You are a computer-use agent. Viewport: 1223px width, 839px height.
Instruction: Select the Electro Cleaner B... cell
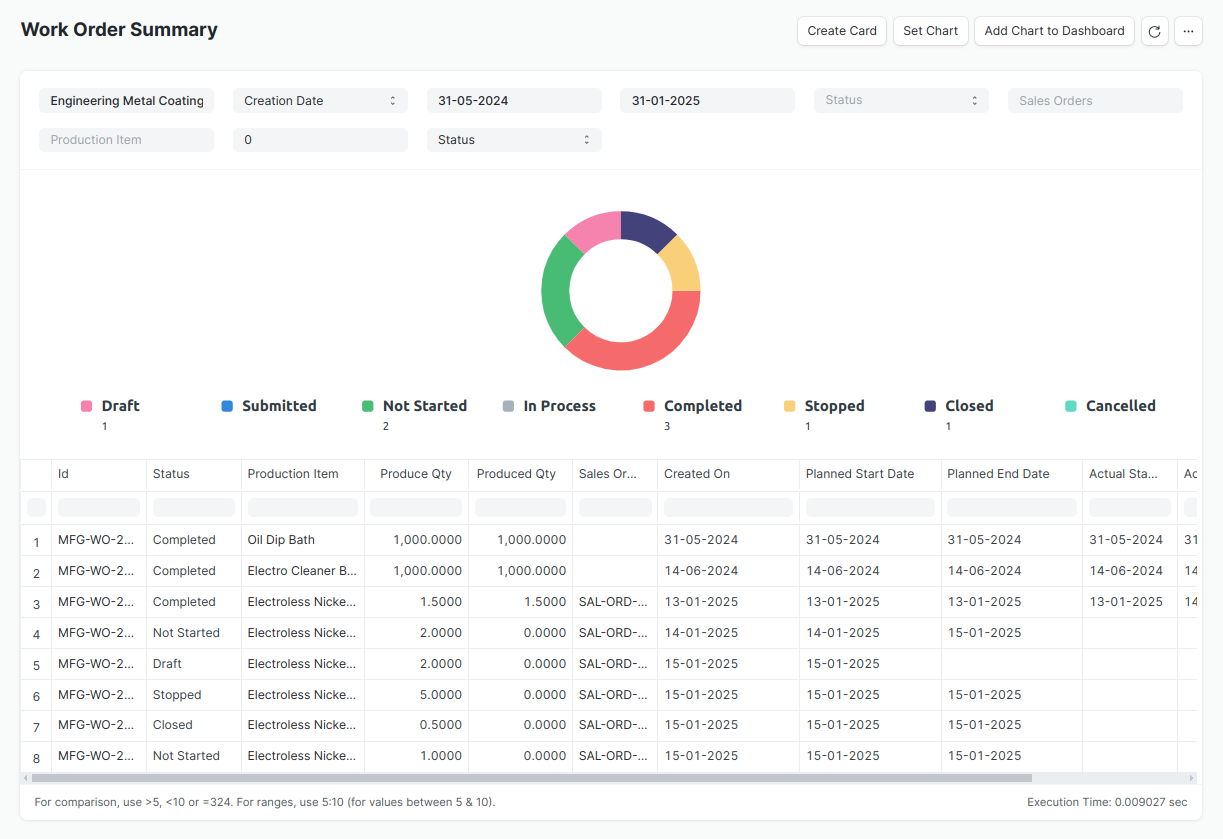pos(303,571)
